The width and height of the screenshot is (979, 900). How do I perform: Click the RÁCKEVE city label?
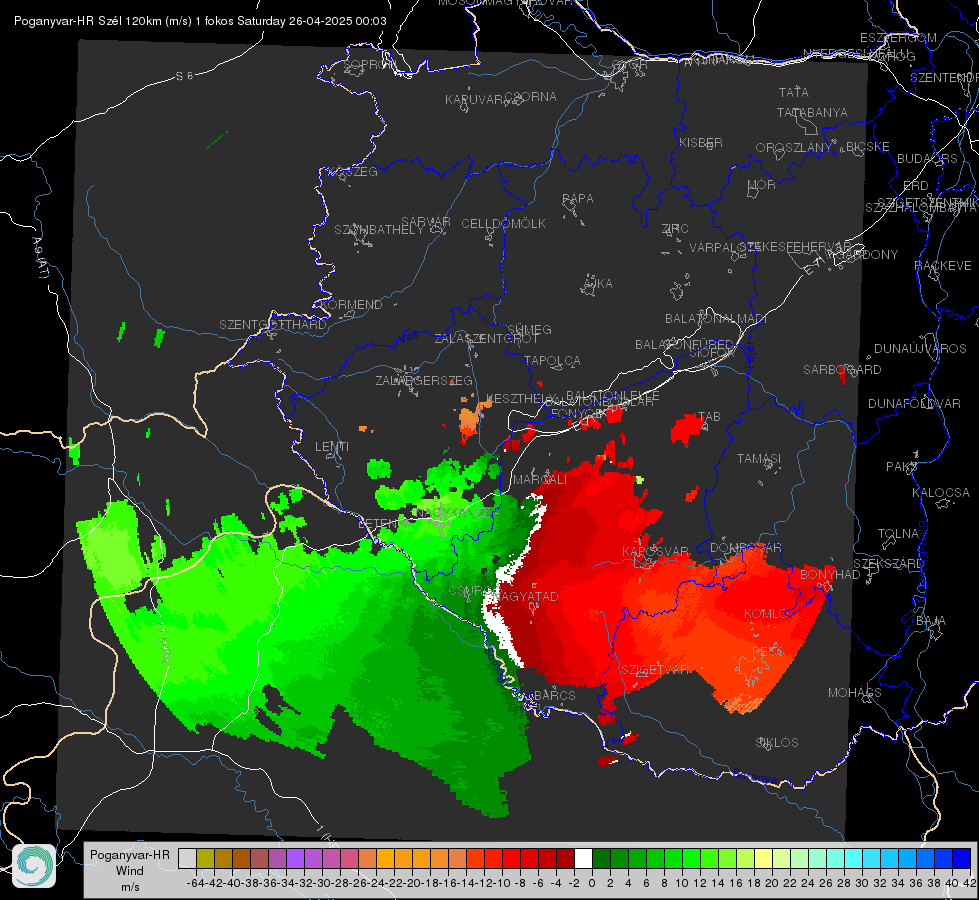[943, 265]
